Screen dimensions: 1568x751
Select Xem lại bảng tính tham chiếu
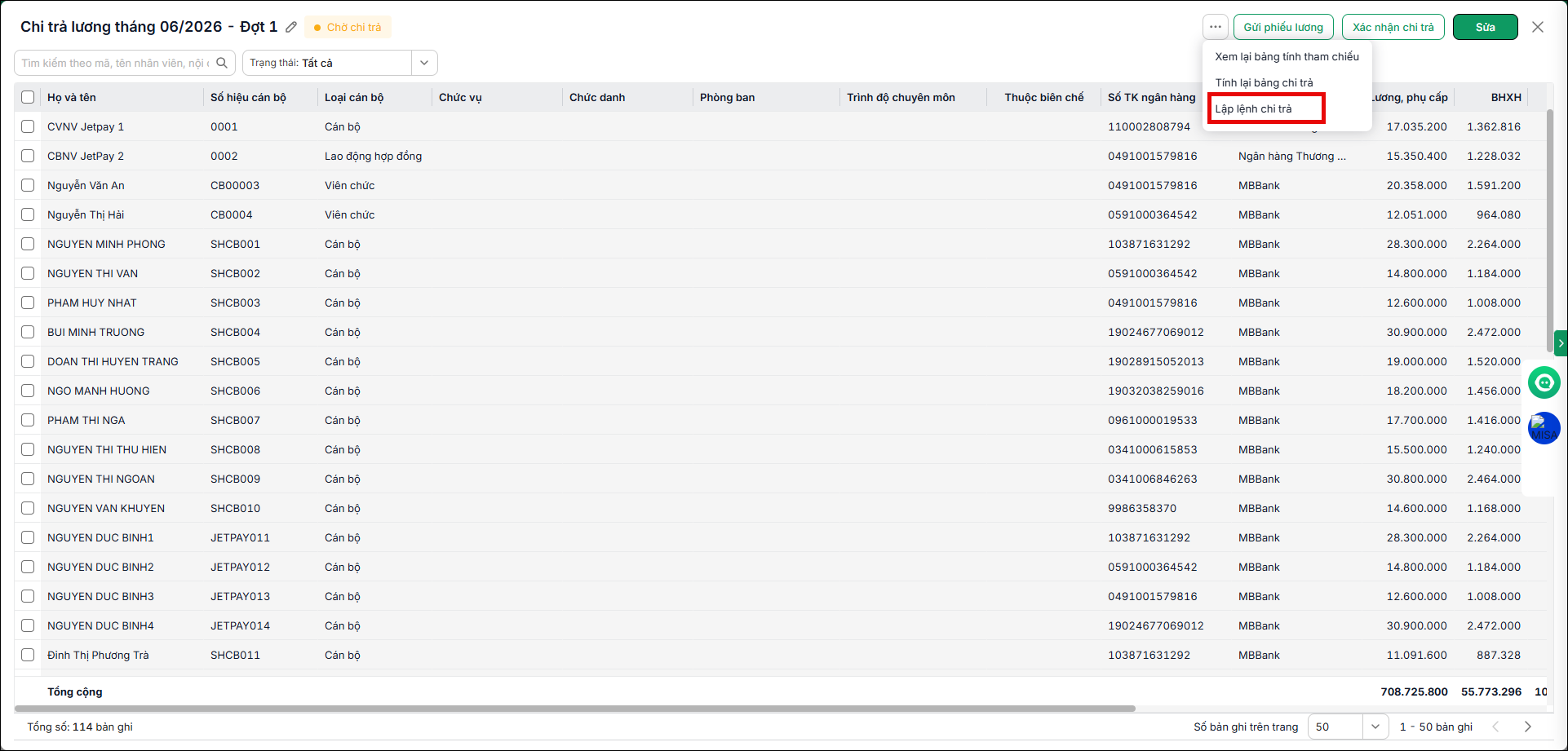[x=1287, y=56]
